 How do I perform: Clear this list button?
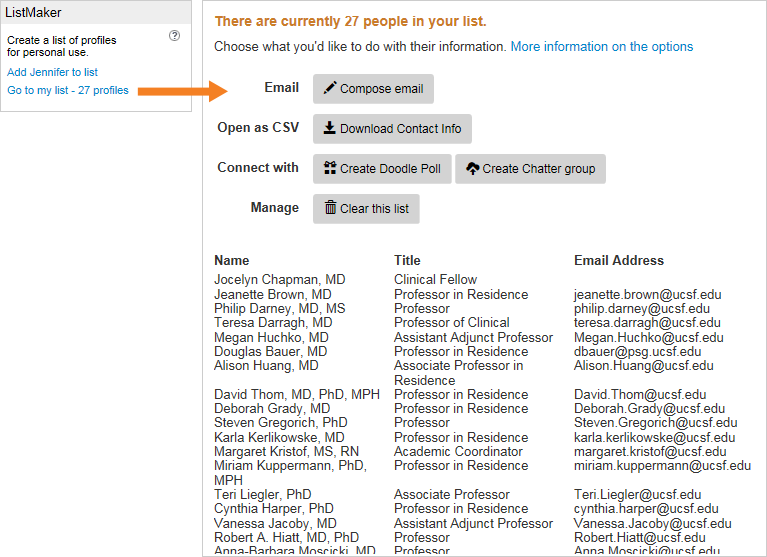366,209
